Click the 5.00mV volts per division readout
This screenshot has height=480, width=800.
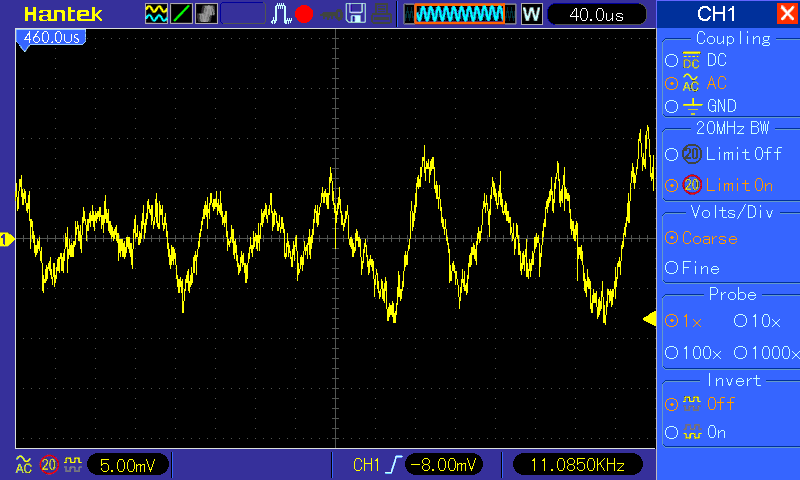click(x=128, y=465)
